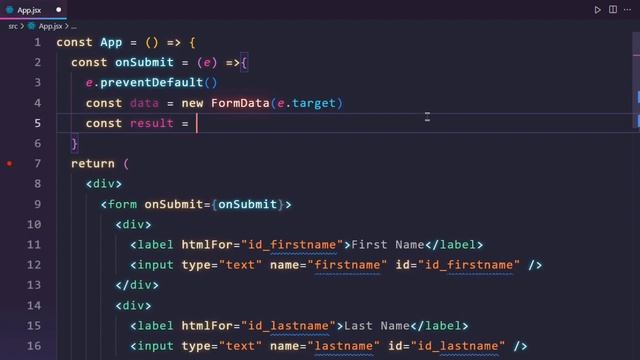640x360 pixels.
Task: Toggle the red breakpoint dot on line 7
Action: [x=9, y=164]
